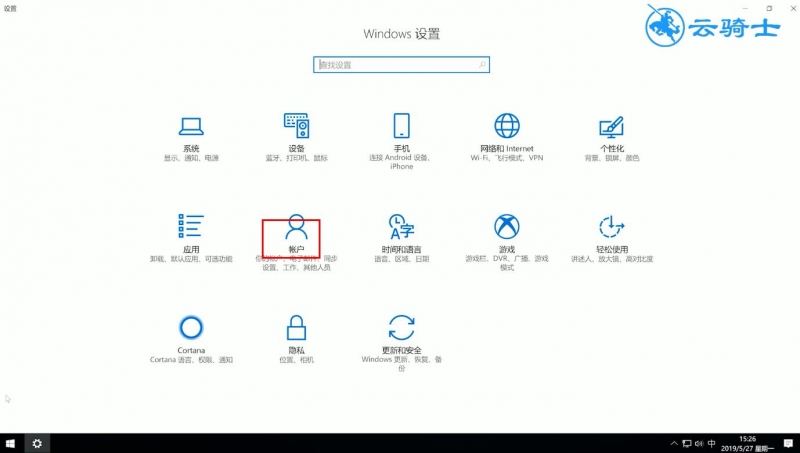
Task: Open the 个性化 (Personalization) icon
Action: point(612,127)
